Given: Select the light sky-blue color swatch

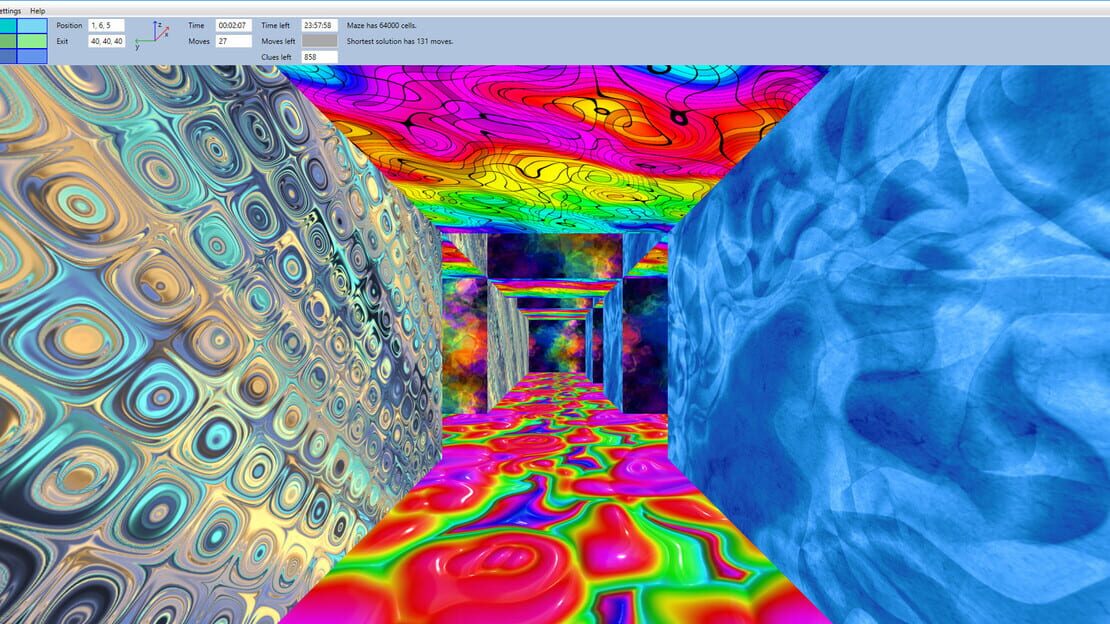Looking at the screenshot, I should coord(33,26).
